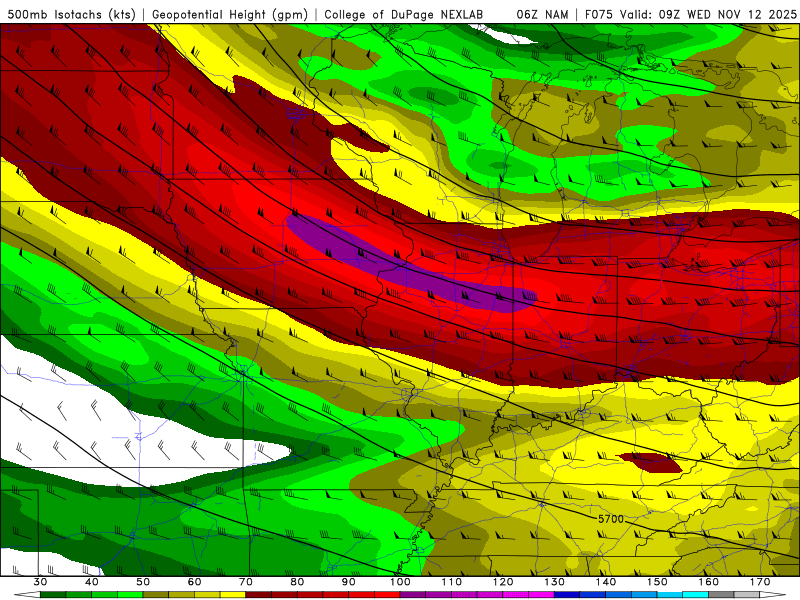Select the dark purple swatch starting at 100
This screenshot has height=600, width=800.
[x=413, y=594]
